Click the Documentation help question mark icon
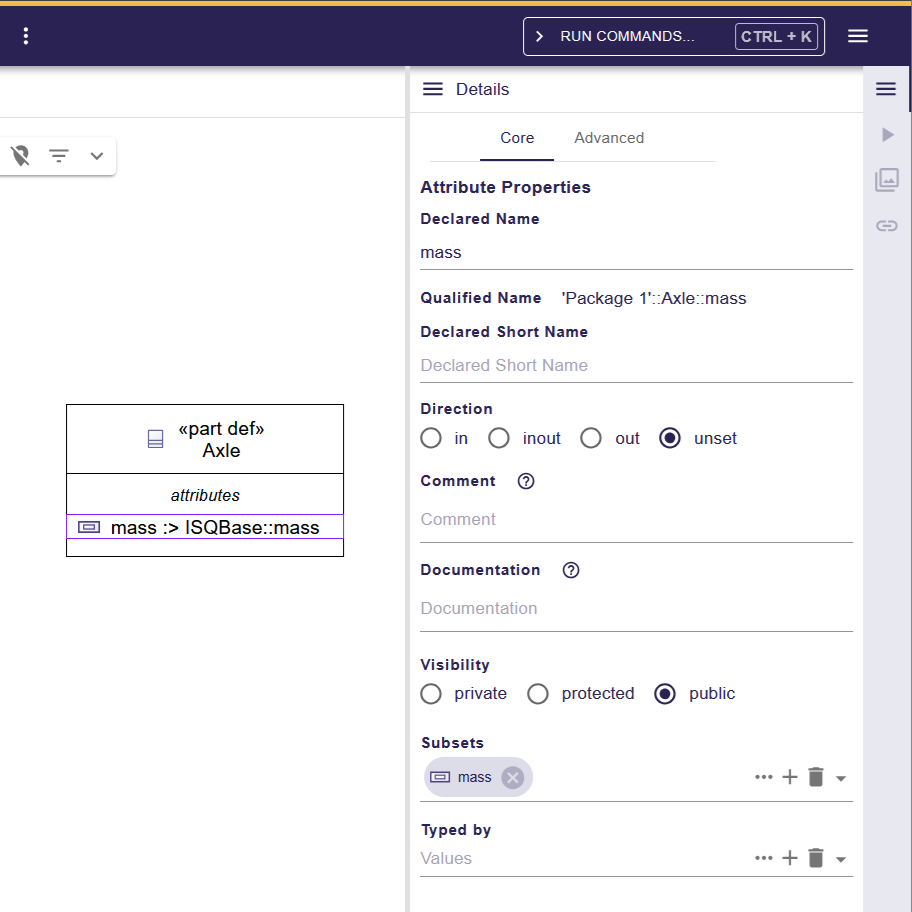912x912 pixels. click(x=570, y=570)
